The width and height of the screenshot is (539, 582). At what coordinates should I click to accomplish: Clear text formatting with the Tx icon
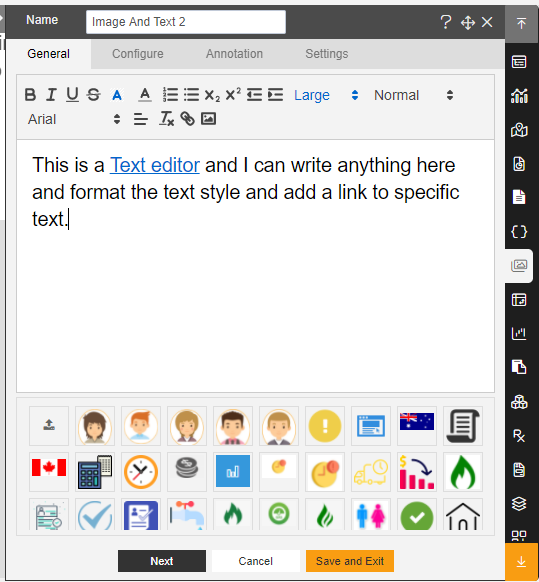pyautogui.click(x=166, y=119)
